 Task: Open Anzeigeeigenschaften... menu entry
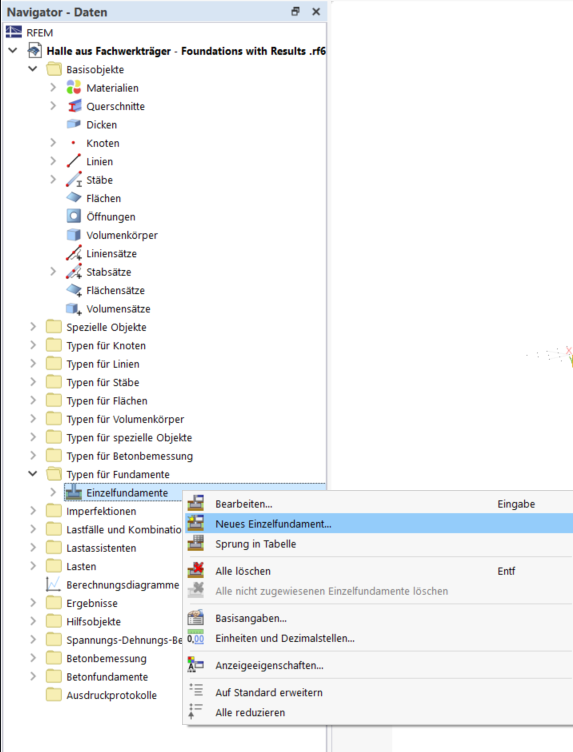pyautogui.click(x=379, y=665)
